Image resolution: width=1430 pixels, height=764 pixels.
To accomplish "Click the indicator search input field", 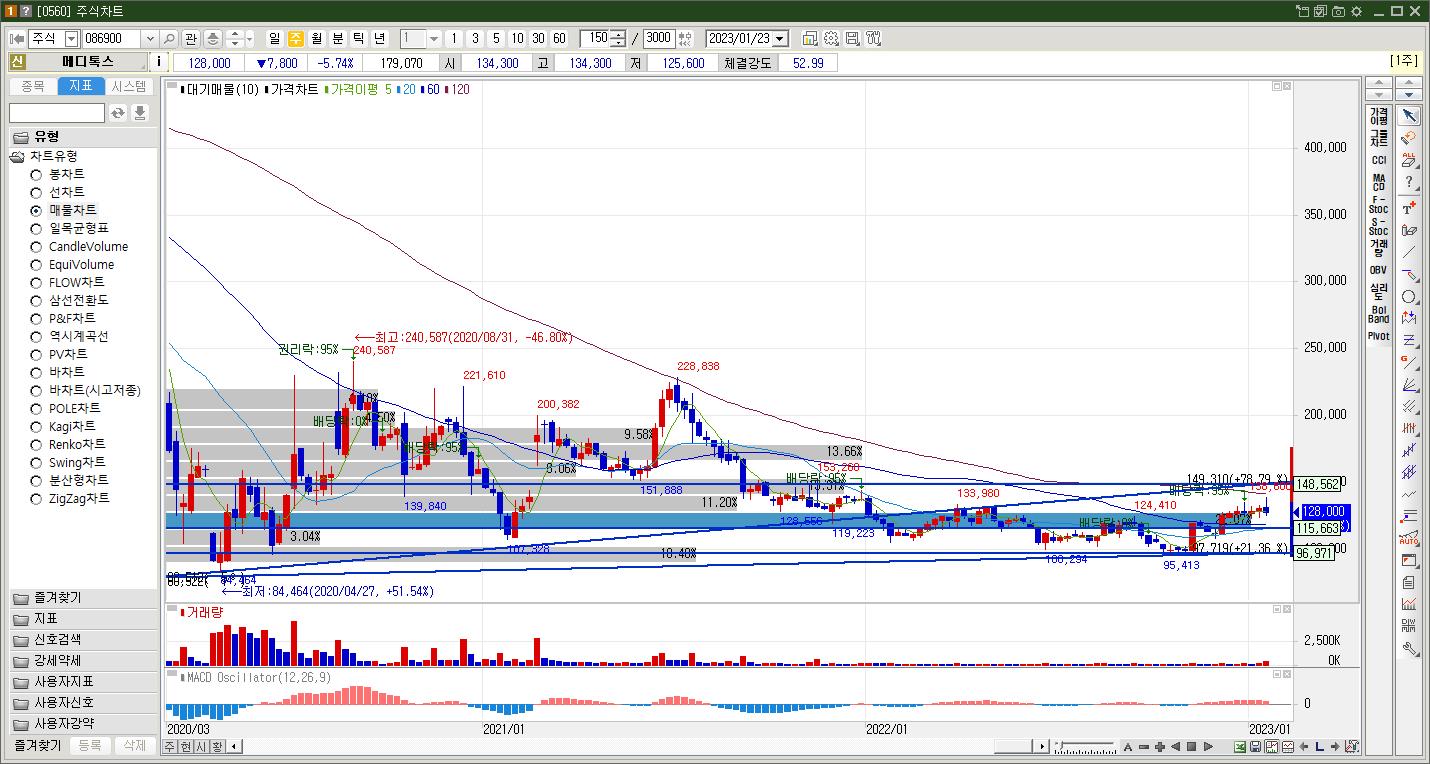I will (57, 113).
